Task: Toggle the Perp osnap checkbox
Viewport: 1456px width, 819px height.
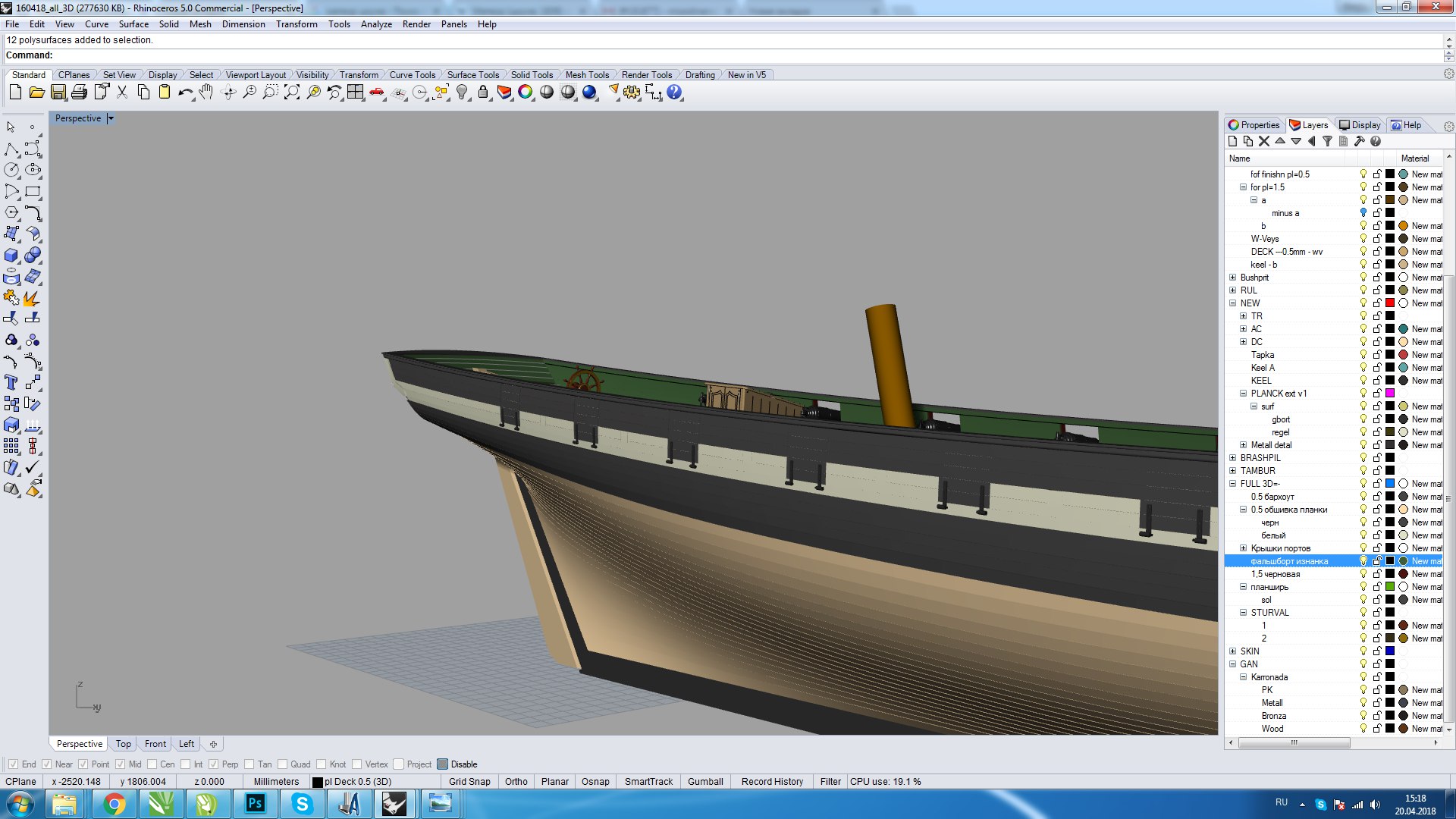Action: tap(214, 764)
